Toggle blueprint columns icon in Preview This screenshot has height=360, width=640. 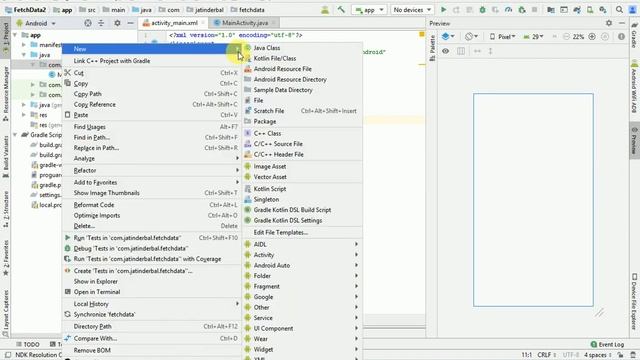pos(461,51)
